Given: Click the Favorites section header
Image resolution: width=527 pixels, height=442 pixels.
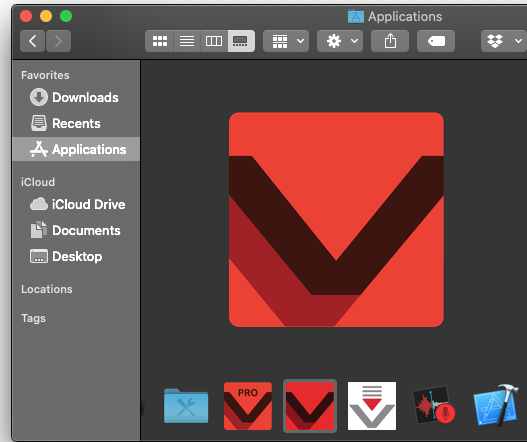Looking at the screenshot, I should click(x=45, y=75).
